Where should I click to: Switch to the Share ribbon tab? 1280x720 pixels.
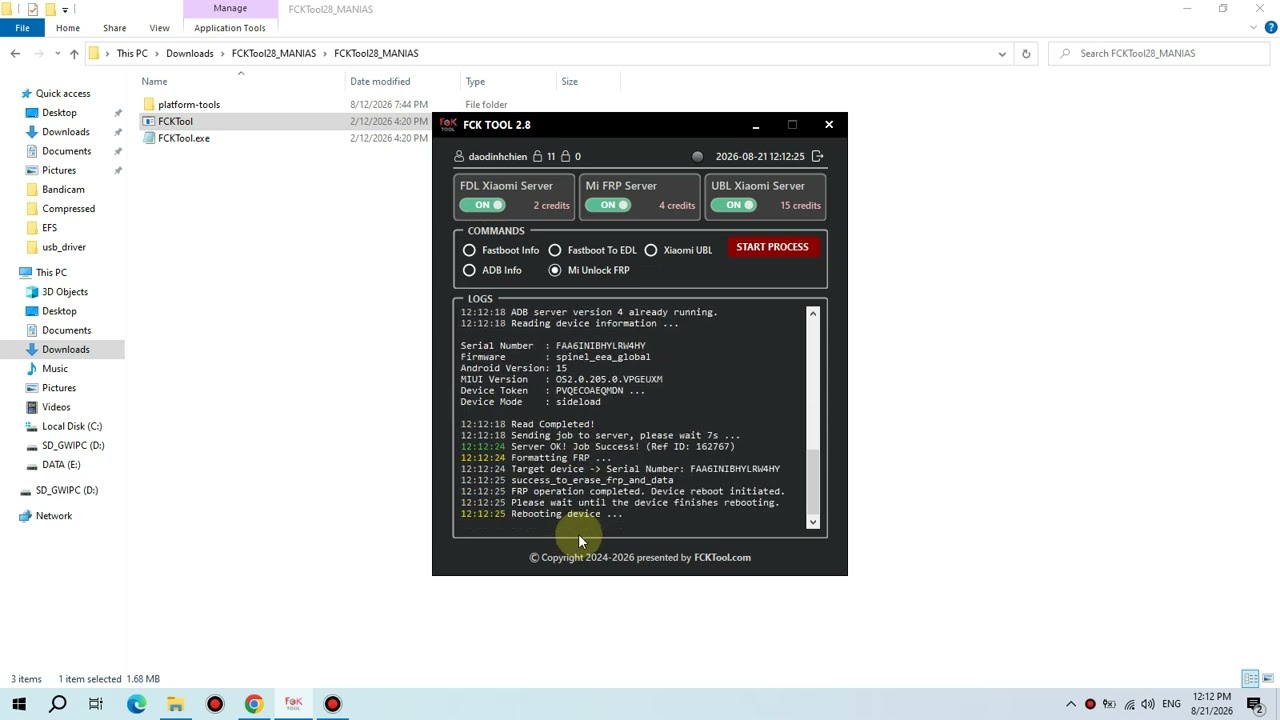[114, 28]
